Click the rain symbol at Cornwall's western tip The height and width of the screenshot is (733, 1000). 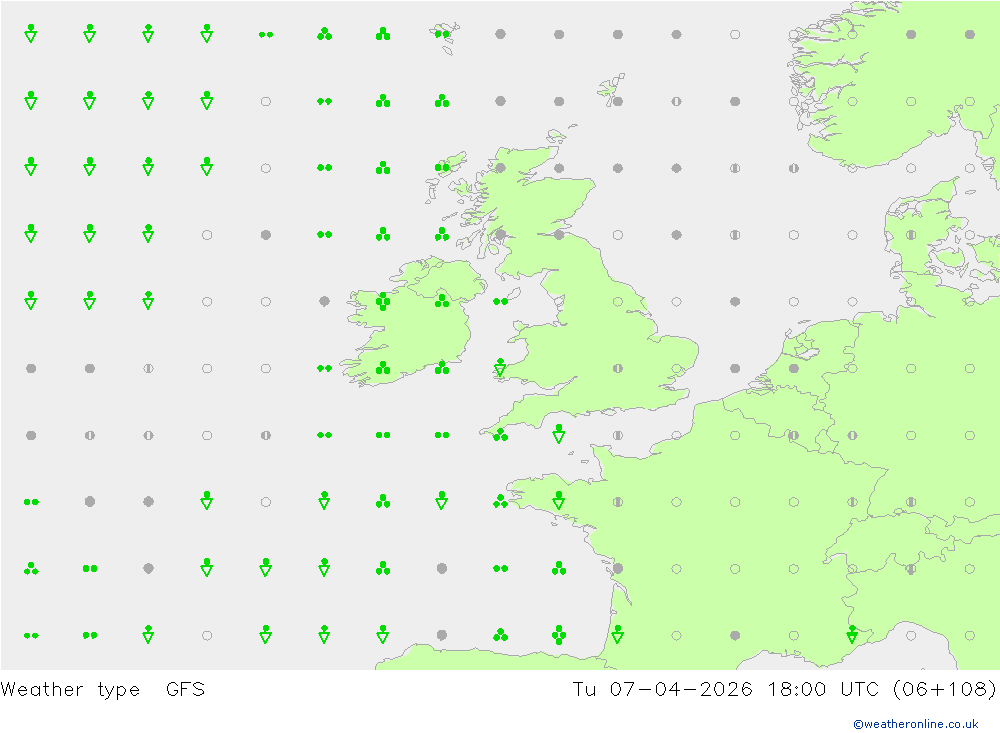(x=500, y=435)
